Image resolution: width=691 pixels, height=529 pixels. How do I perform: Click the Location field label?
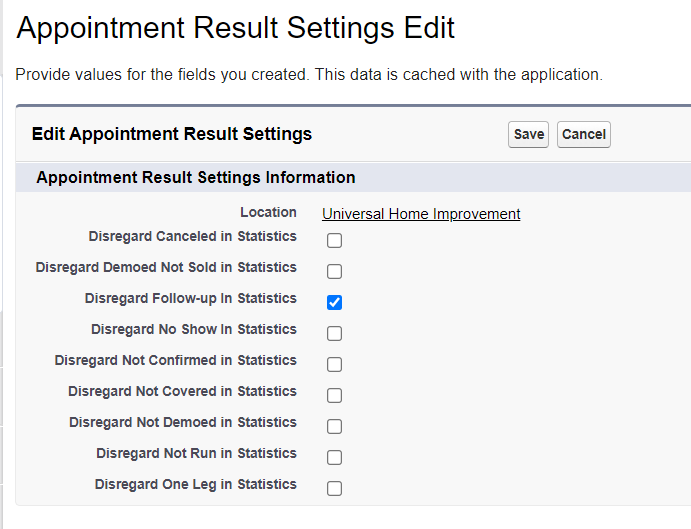click(268, 212)
